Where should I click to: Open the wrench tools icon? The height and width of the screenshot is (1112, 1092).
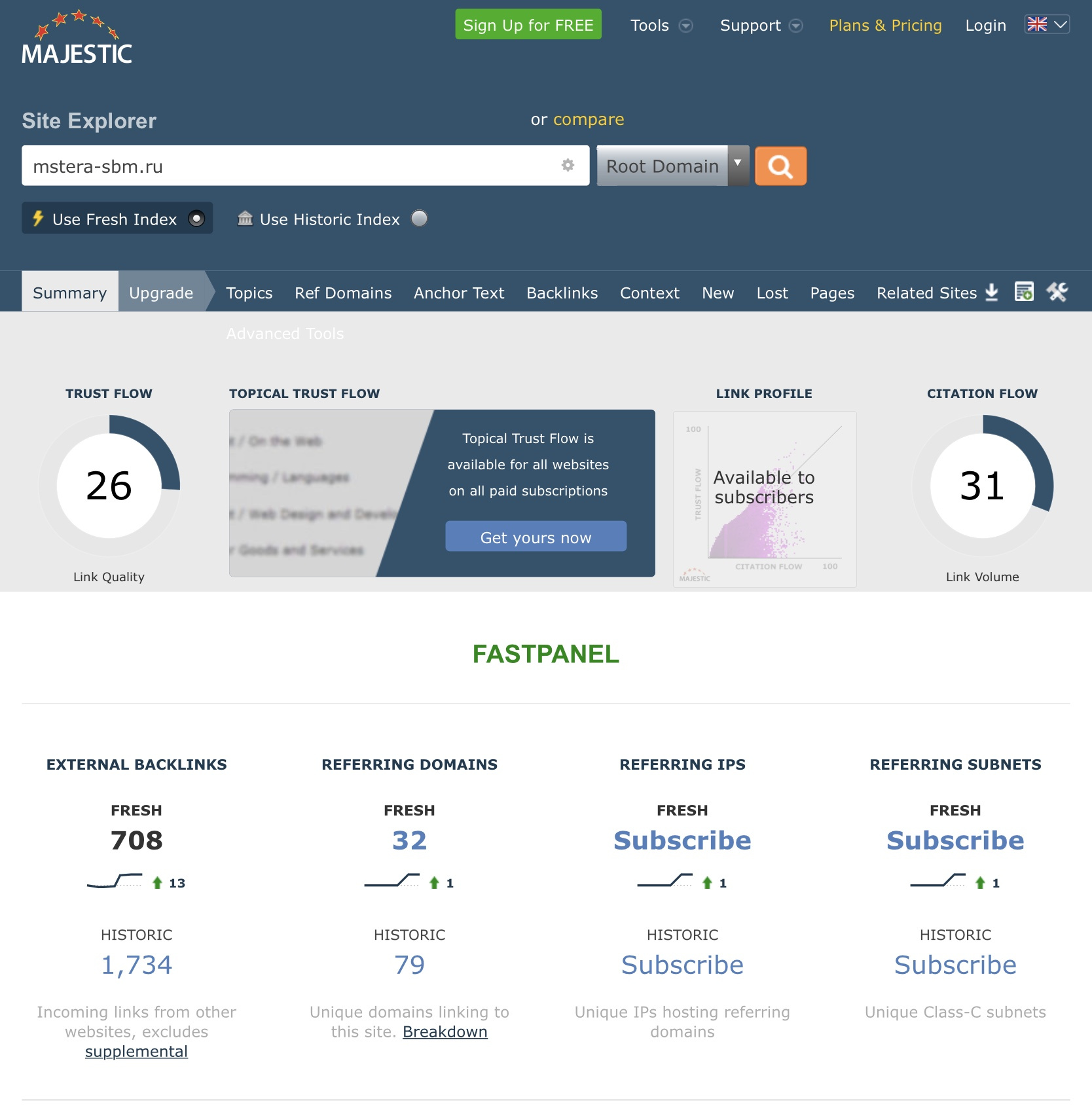click(x=1057, y=292)
